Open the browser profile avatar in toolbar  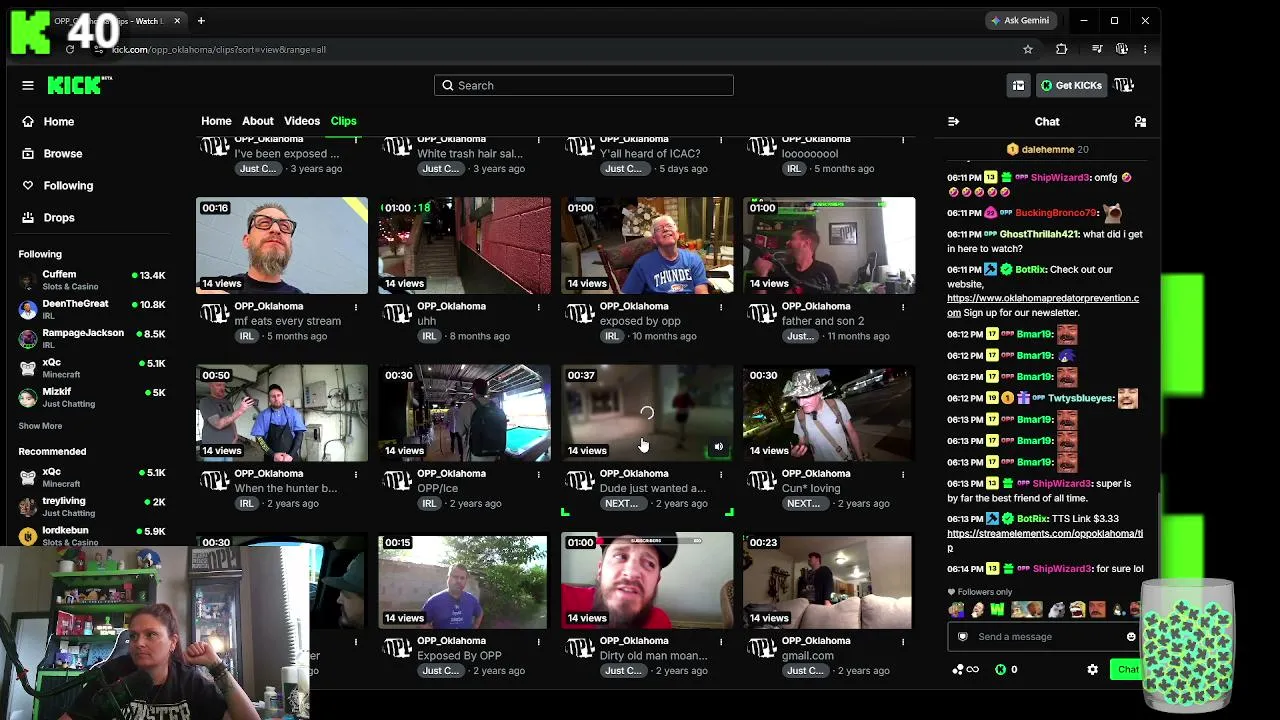(1122, 49)
